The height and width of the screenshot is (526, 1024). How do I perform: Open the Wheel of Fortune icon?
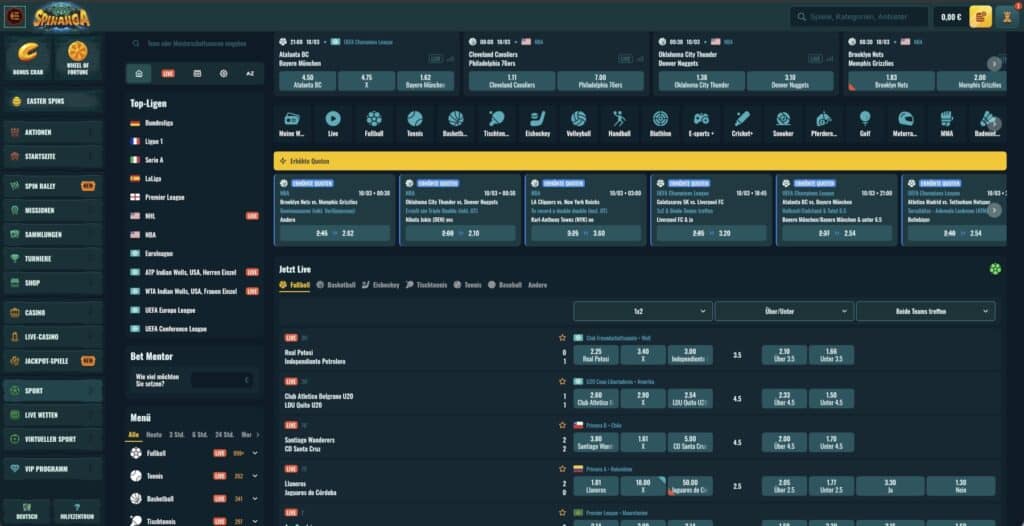(78, 58)
